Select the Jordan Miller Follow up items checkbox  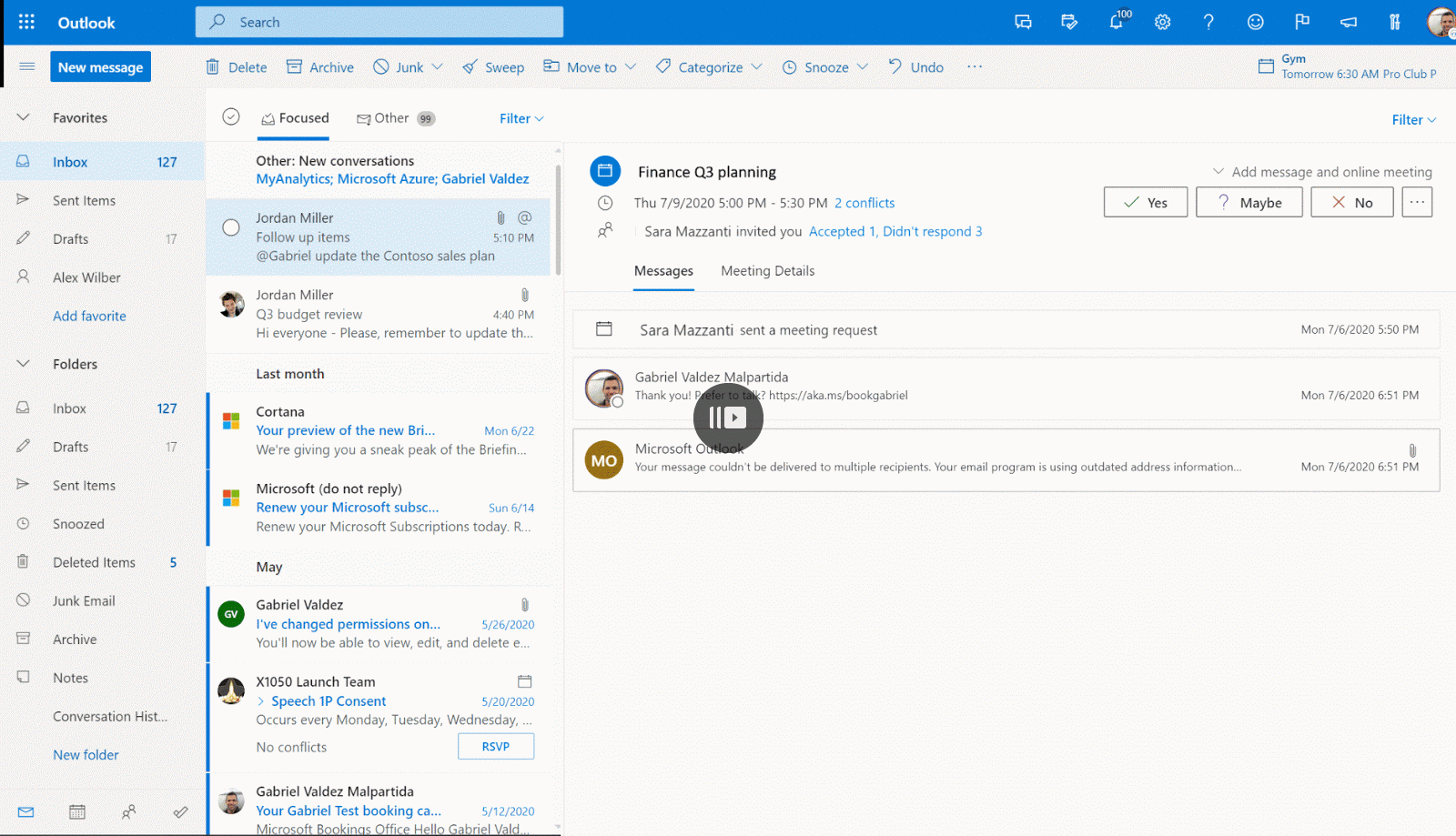point(231,227)
